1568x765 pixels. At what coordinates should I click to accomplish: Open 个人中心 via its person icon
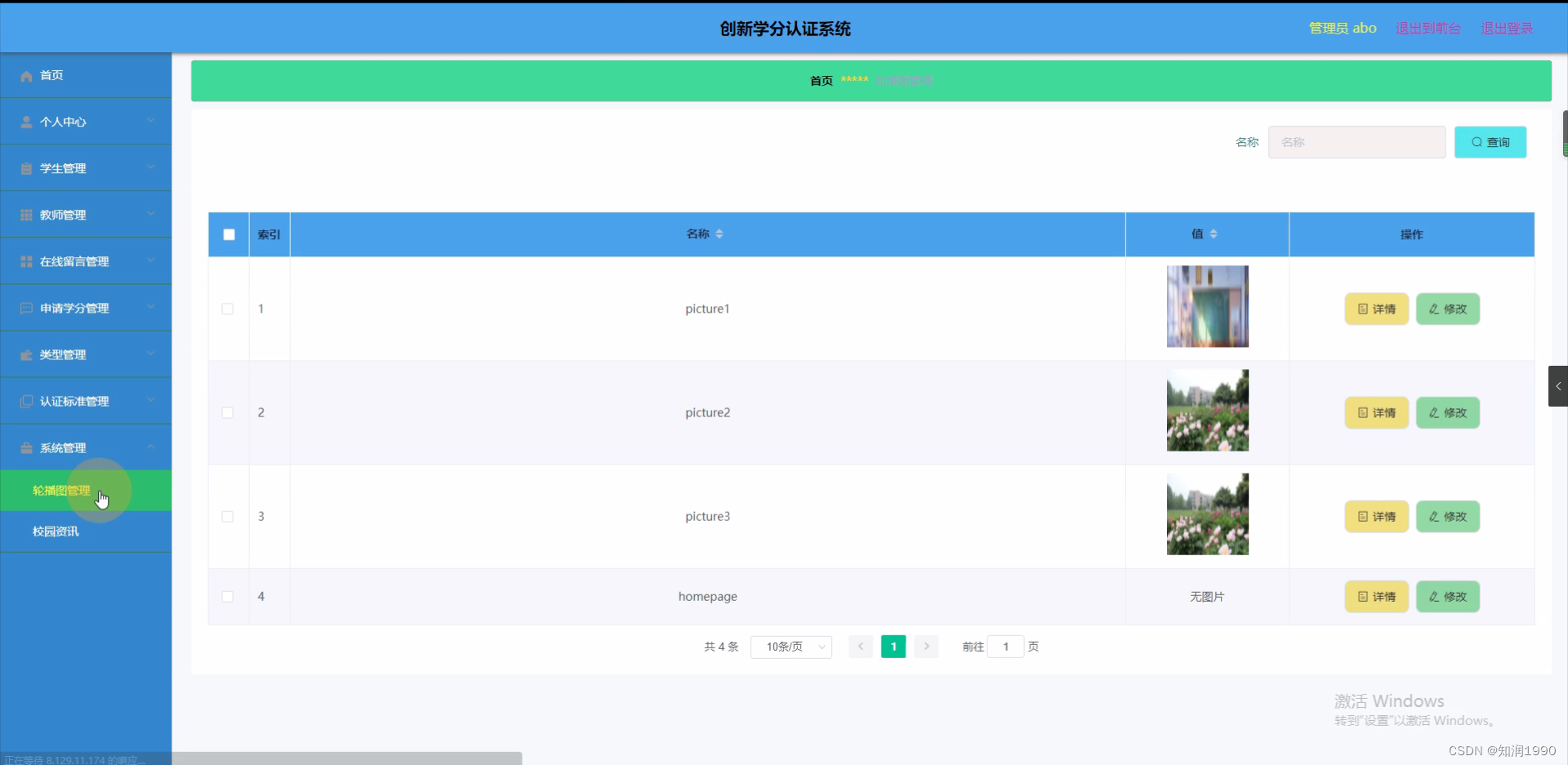[x=25, y=122]
